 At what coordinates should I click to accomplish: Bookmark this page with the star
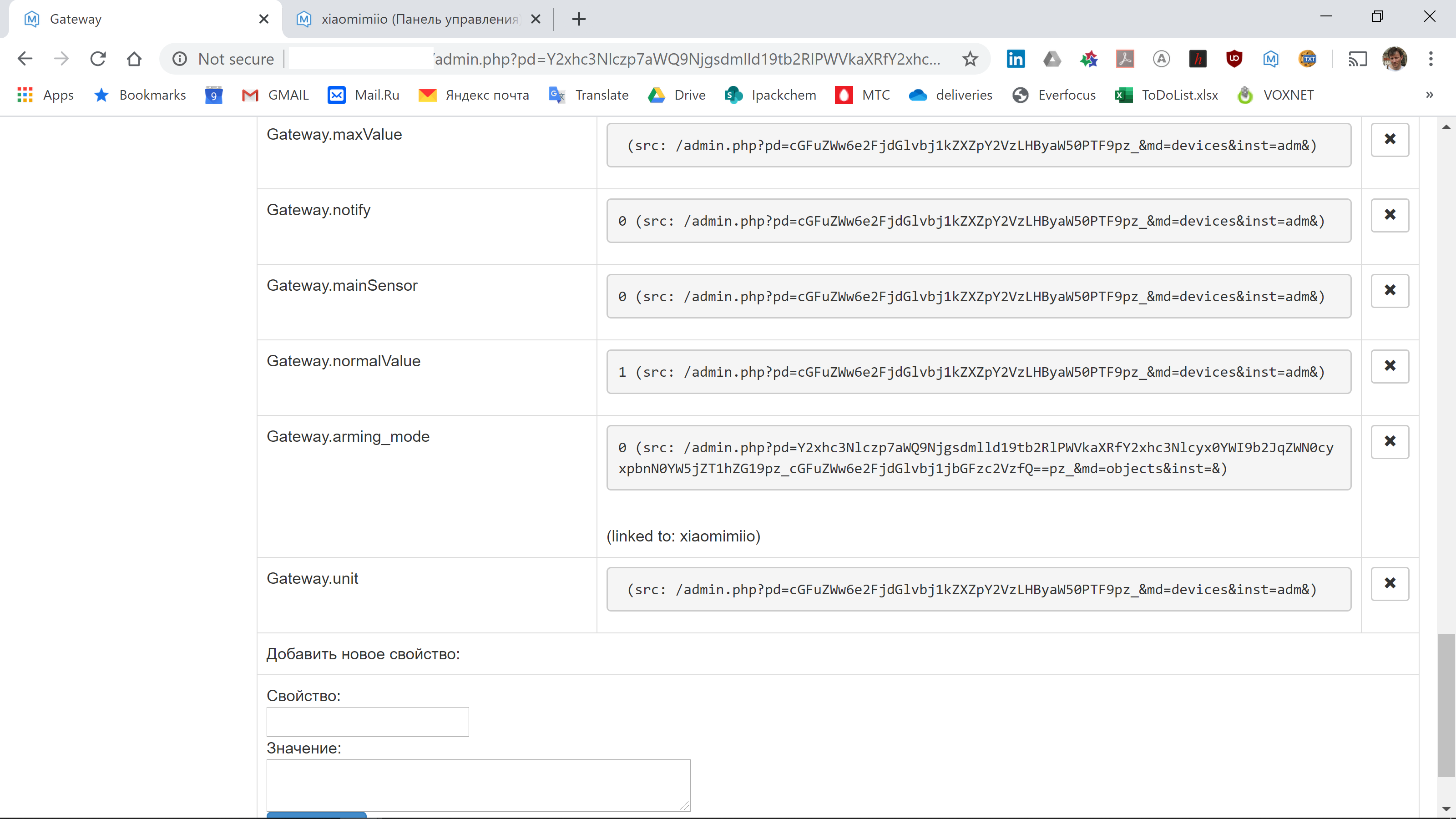point(970,59)
